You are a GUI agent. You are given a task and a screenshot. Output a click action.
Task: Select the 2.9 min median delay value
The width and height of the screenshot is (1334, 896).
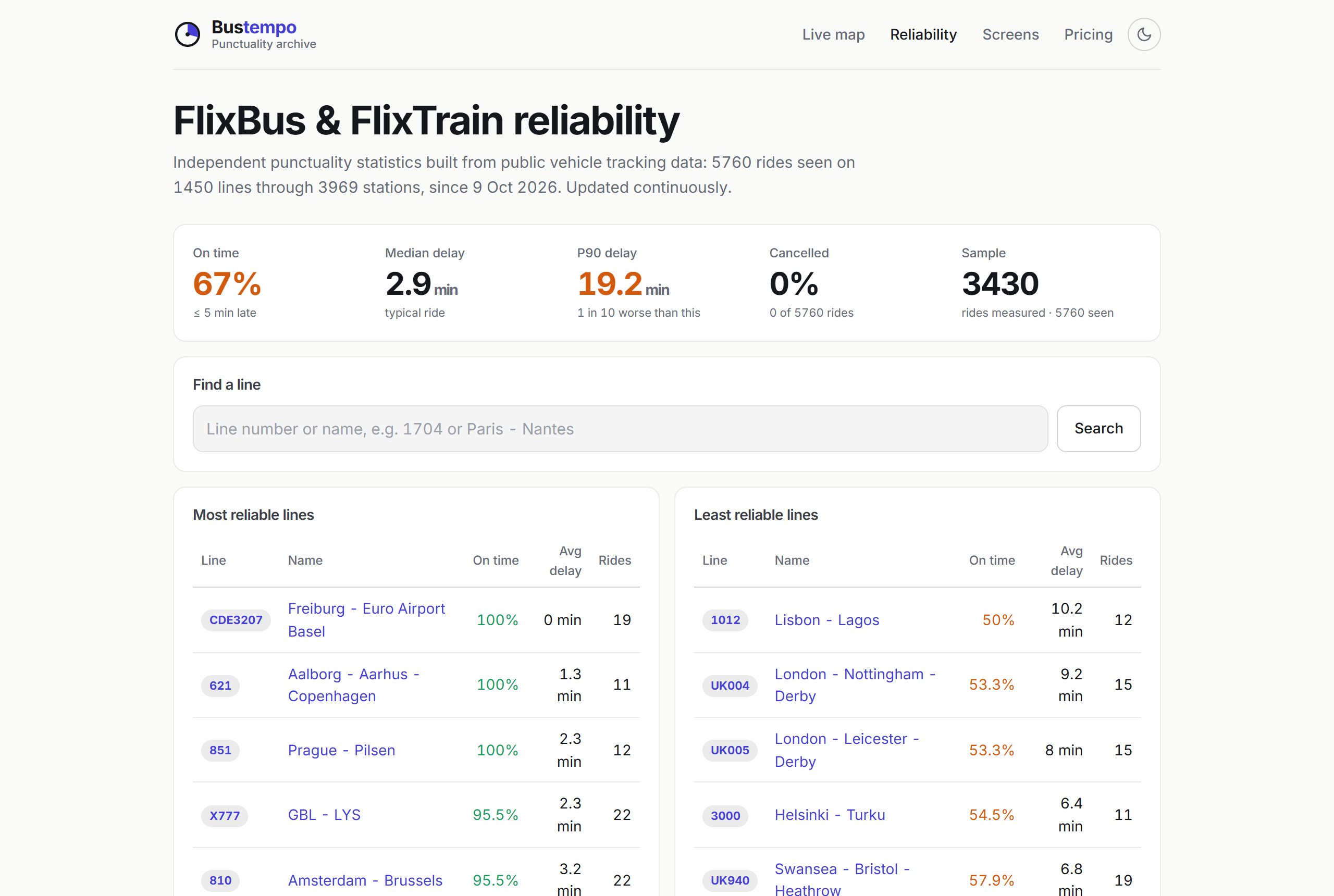tap(421, 284)
